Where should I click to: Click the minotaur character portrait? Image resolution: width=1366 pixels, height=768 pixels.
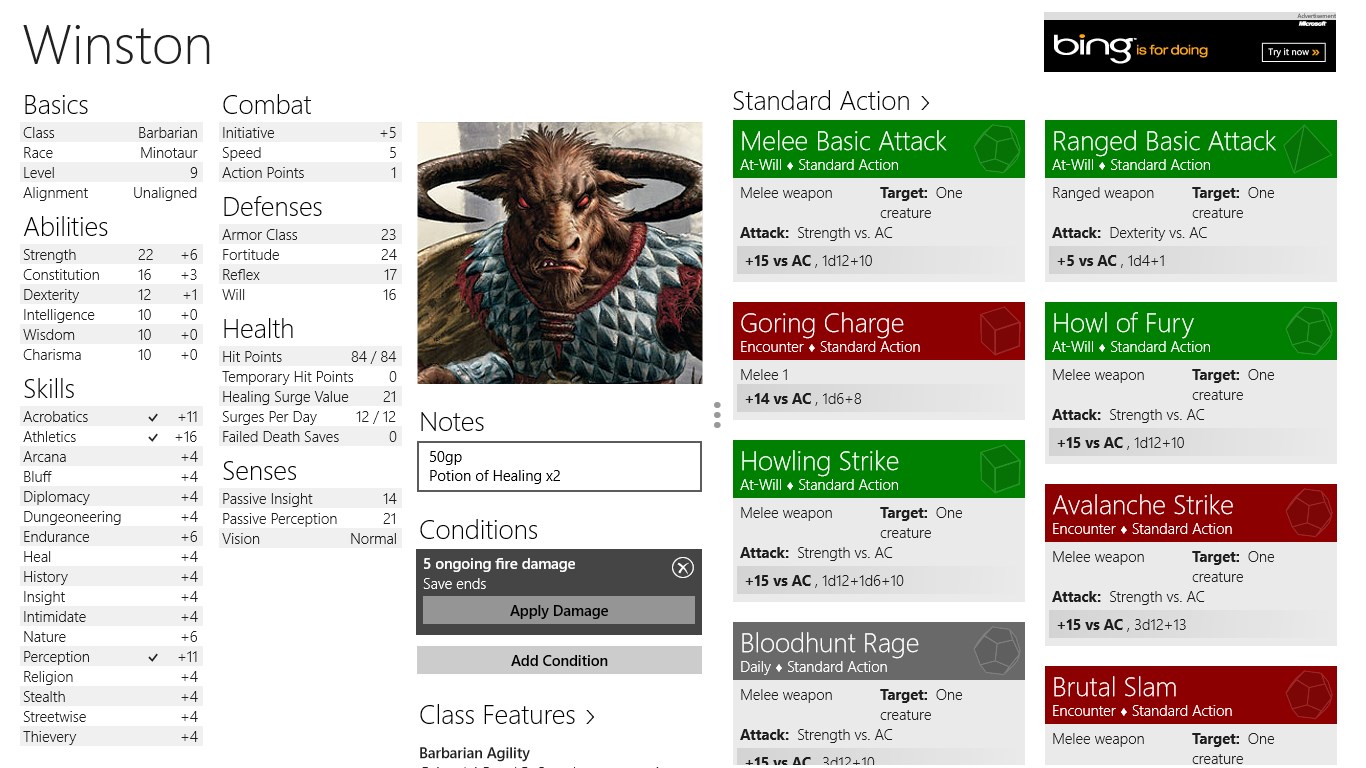tap(559, 253)
